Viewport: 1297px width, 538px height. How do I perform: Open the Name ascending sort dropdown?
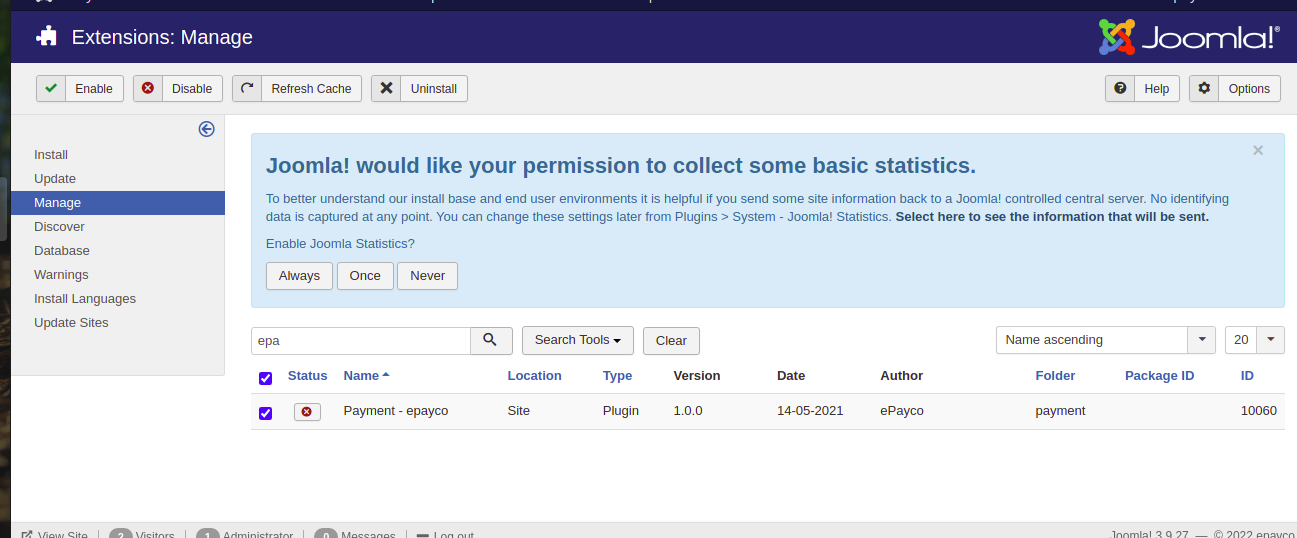pyautogui.click(x=1106, y=340)
